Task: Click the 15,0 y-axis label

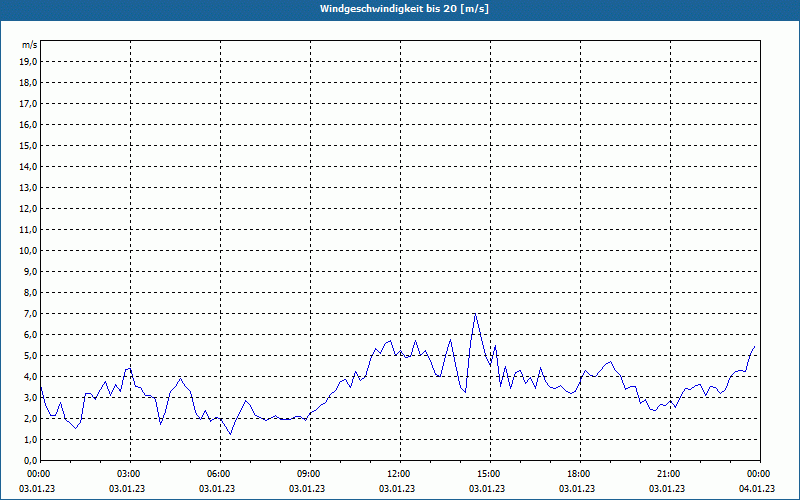Action: point(30,145)
